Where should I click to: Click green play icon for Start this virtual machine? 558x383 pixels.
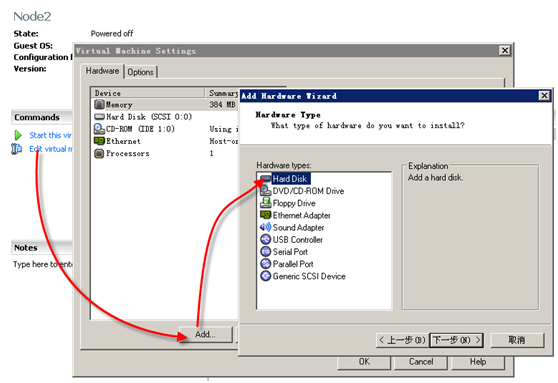[x=18, y=135]
